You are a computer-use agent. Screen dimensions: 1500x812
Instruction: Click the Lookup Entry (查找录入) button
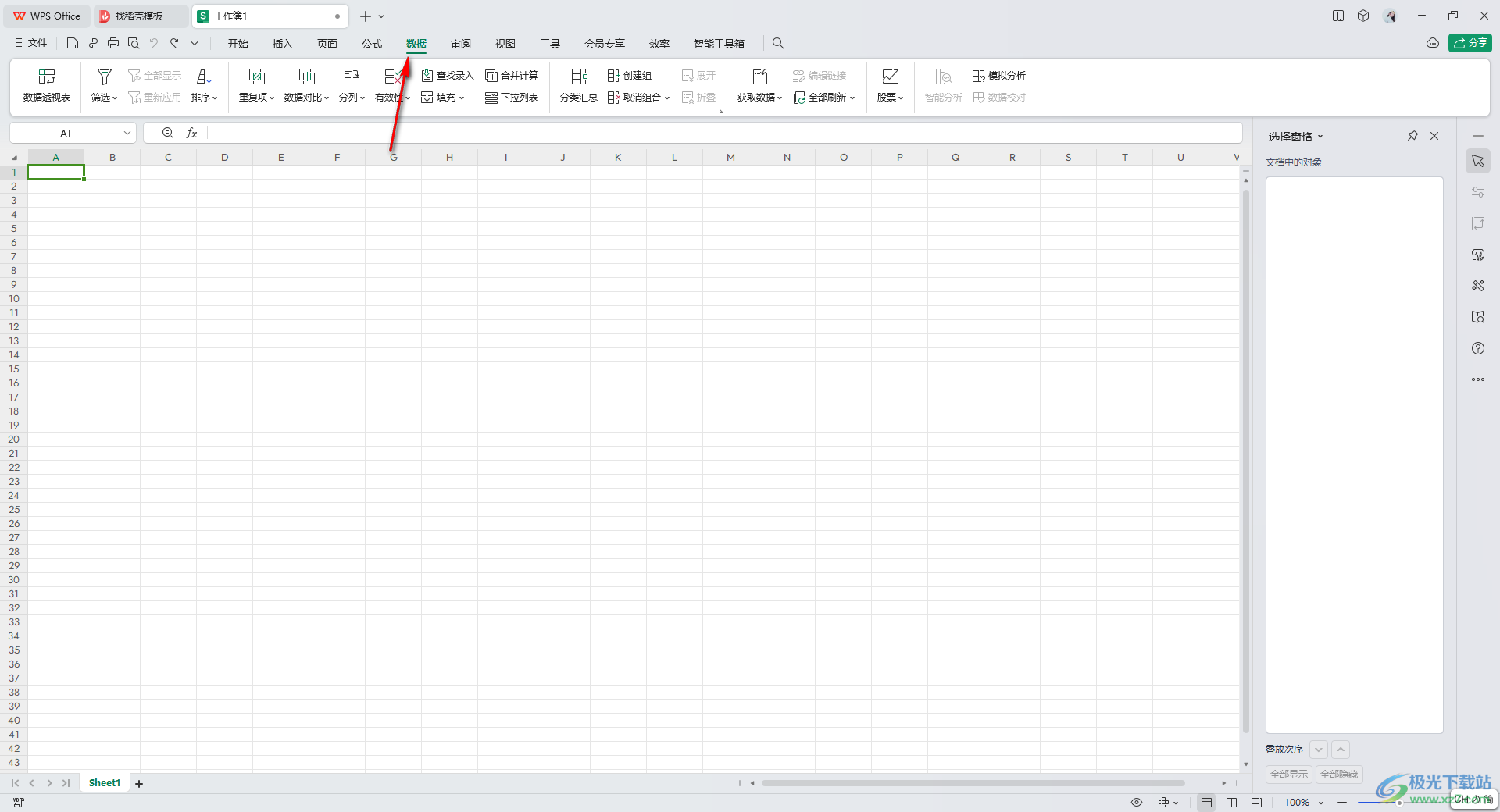pyautogui.click(x=448, y=76)
